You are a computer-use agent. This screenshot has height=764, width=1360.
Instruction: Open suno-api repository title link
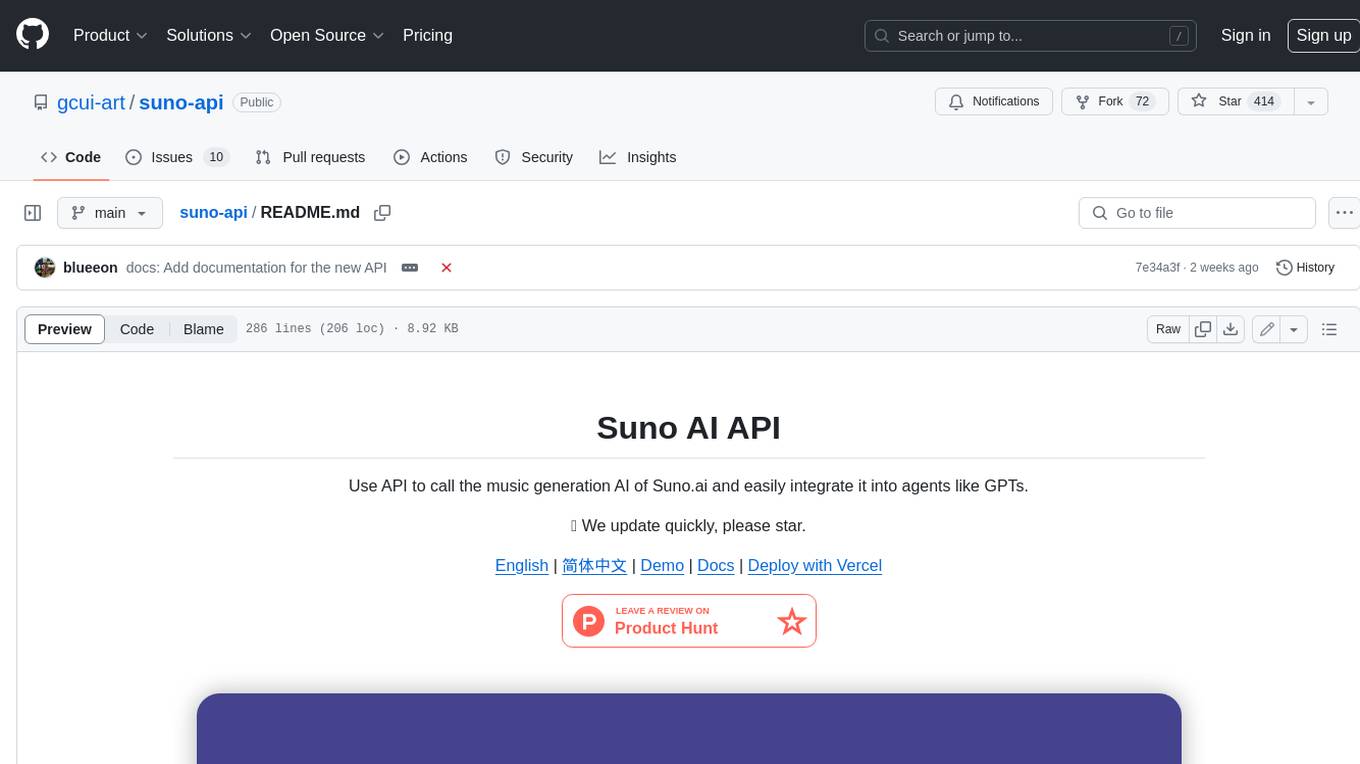tap(181, 102)
